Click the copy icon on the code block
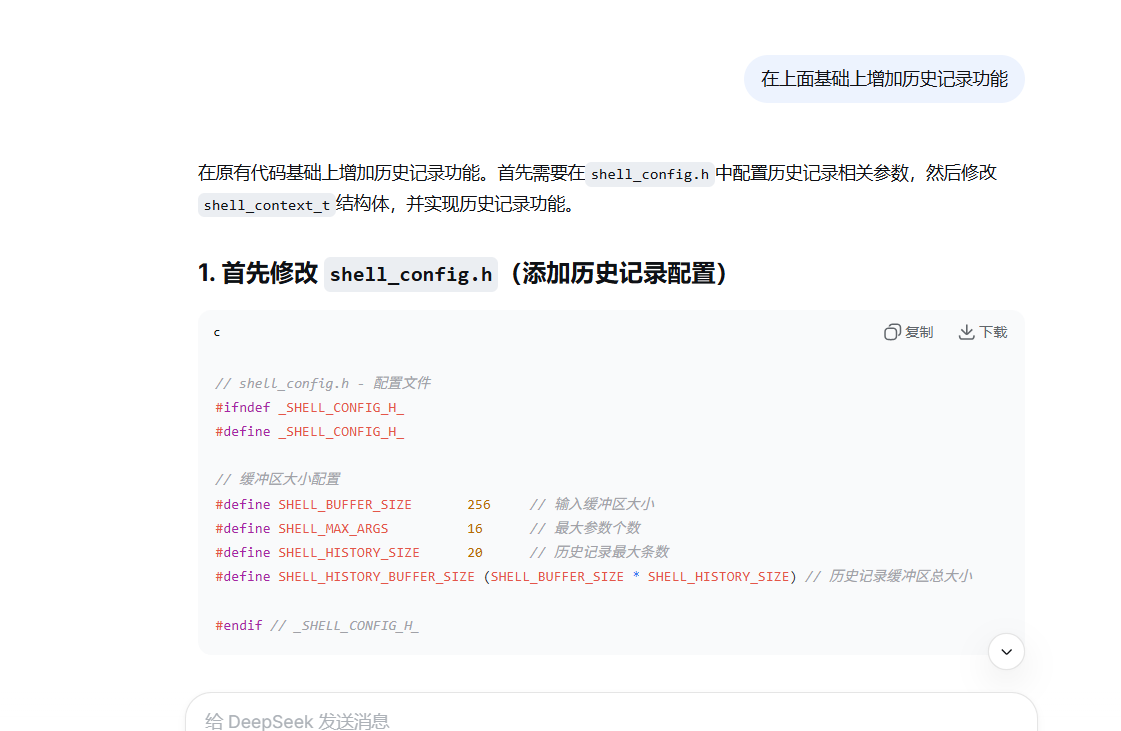This screenshot has width=1121, height=731. 892,332
